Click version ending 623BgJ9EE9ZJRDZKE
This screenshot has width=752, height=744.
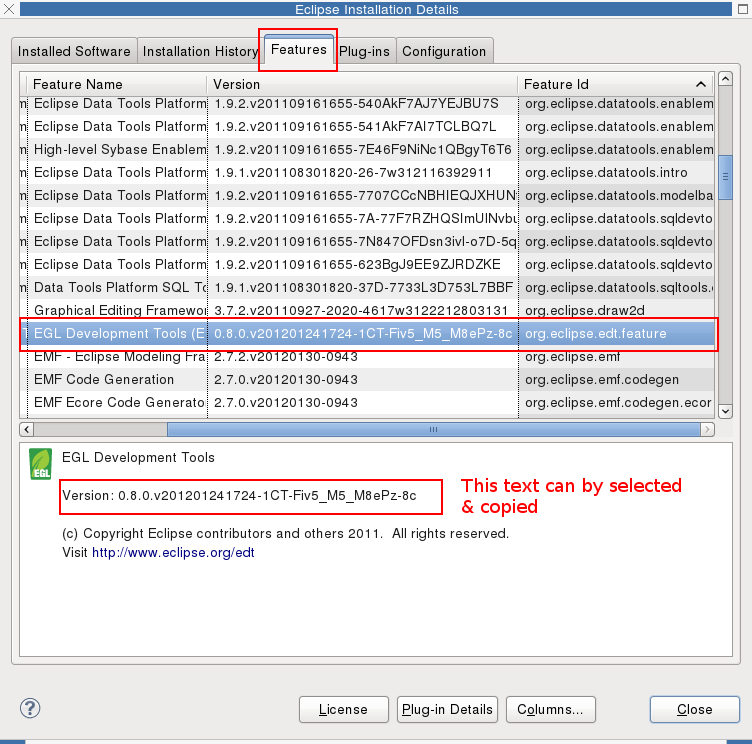pos(357,265)
